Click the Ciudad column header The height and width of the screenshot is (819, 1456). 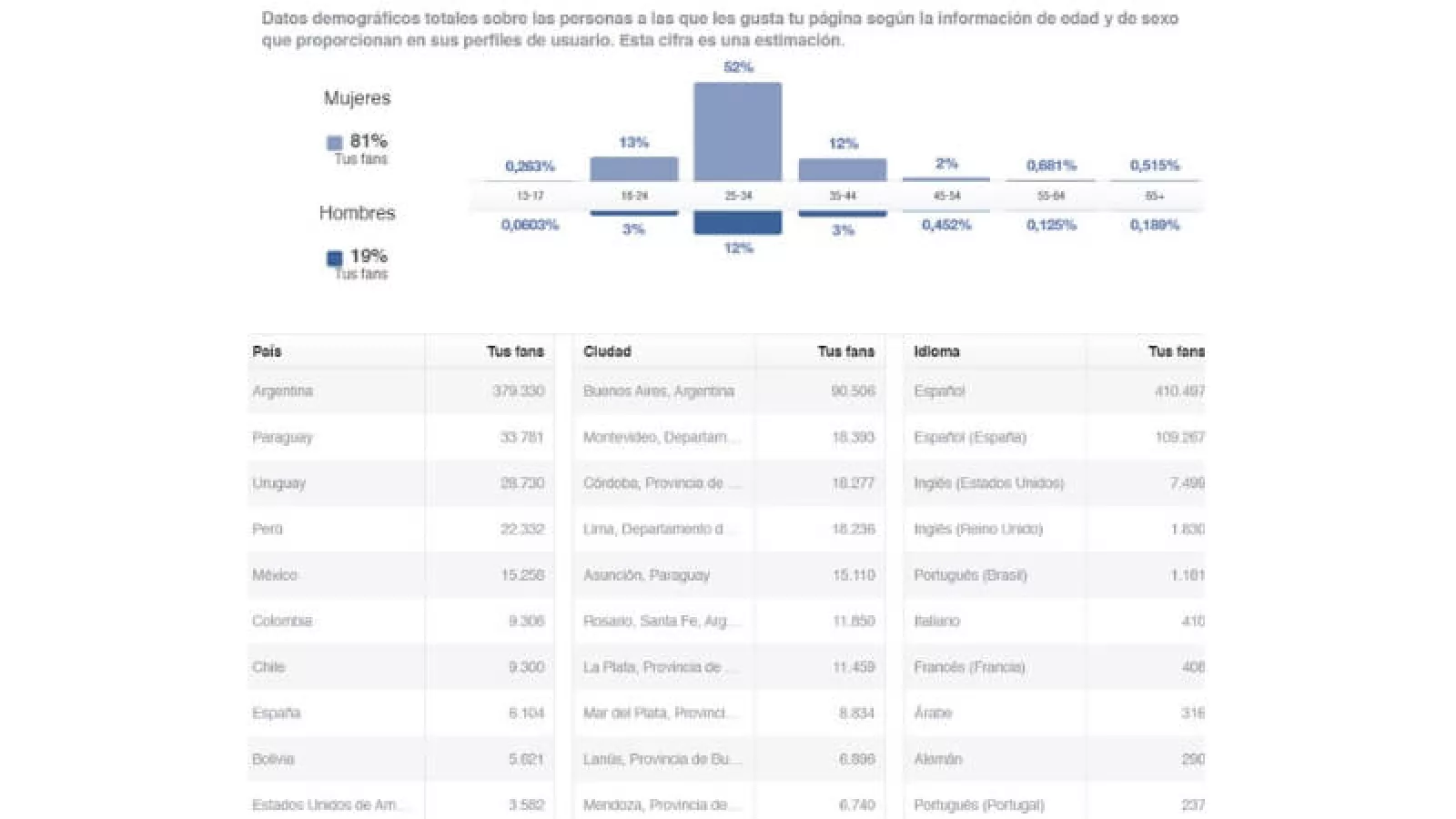point(607,351)
